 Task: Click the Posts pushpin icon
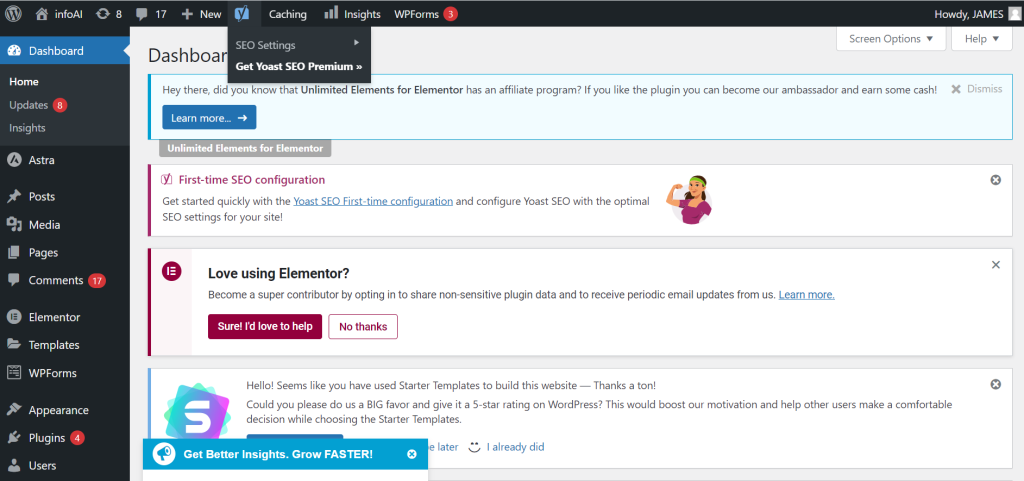[14, 196]
